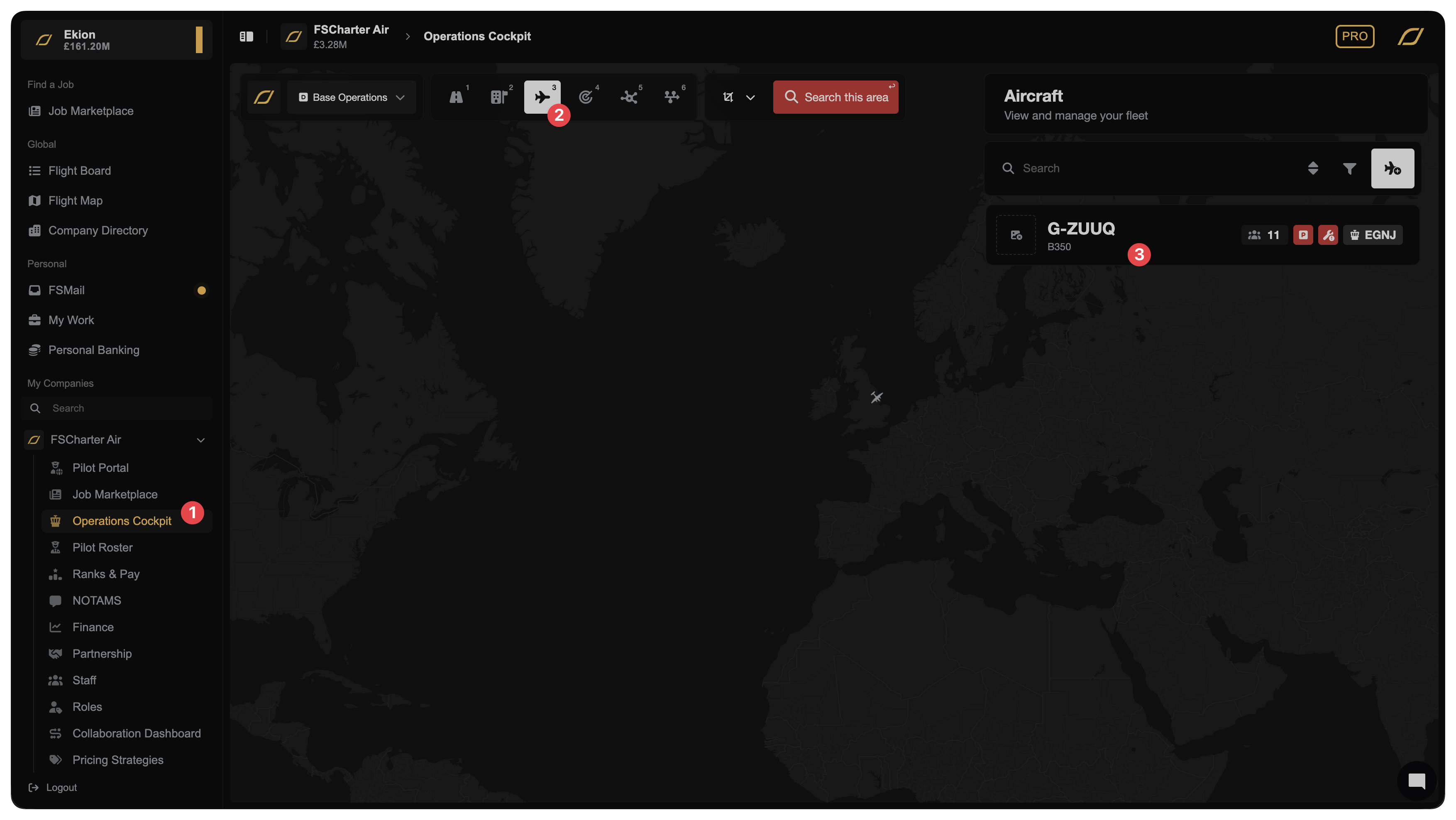The width and height of the screenshot is (1456, 820).
Task: Click the red maintenance wrench badge
Action: pos(1328,235)
